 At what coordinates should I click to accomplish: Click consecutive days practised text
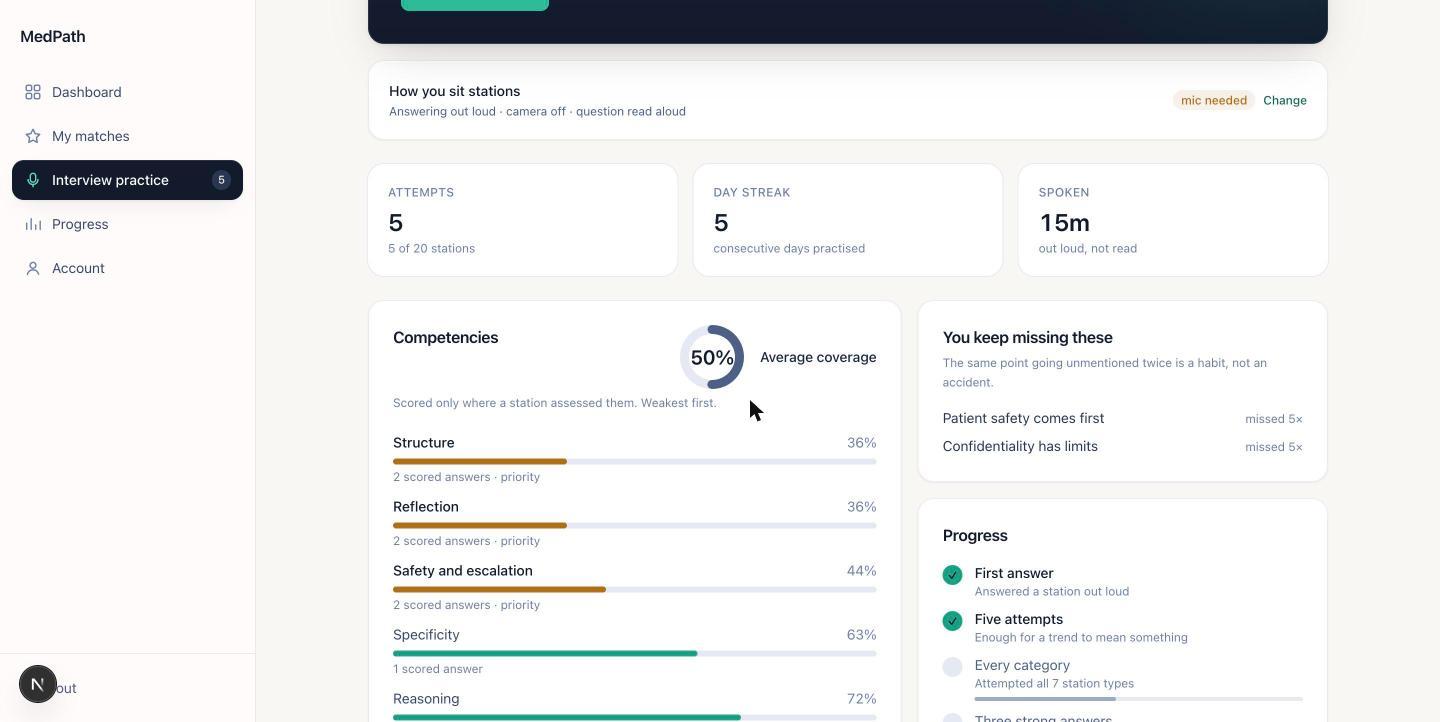click(x=789, y=248)
